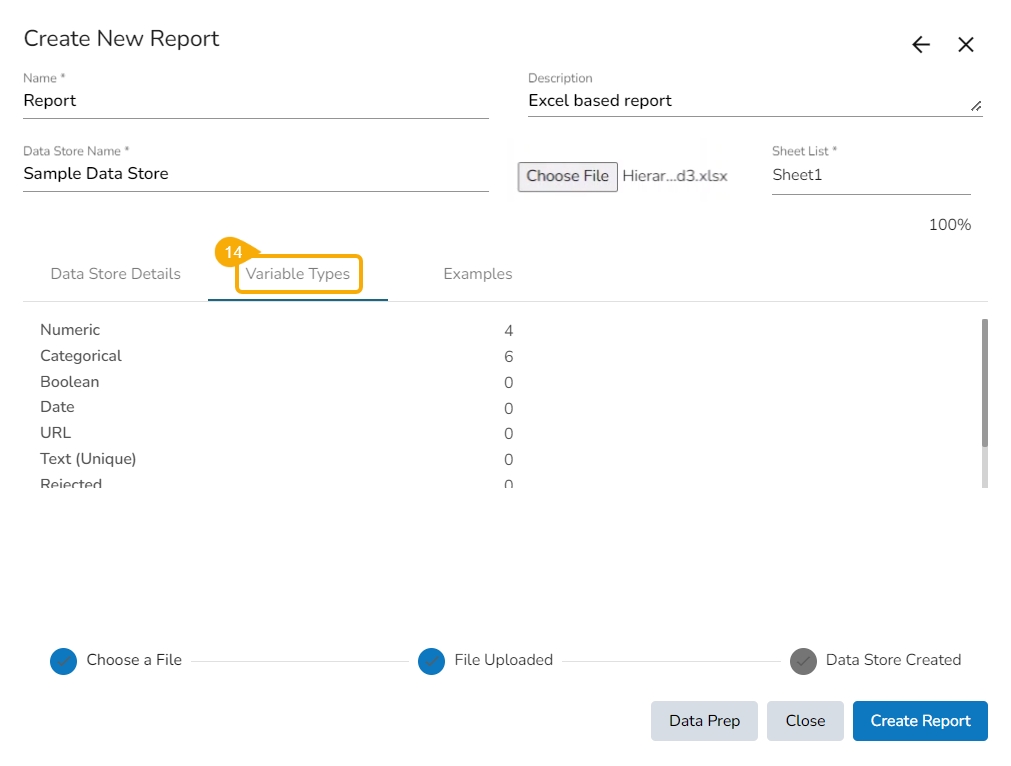Click the Name input field
This screenshot has height=766, width=1011.
[x=255, y=101]
